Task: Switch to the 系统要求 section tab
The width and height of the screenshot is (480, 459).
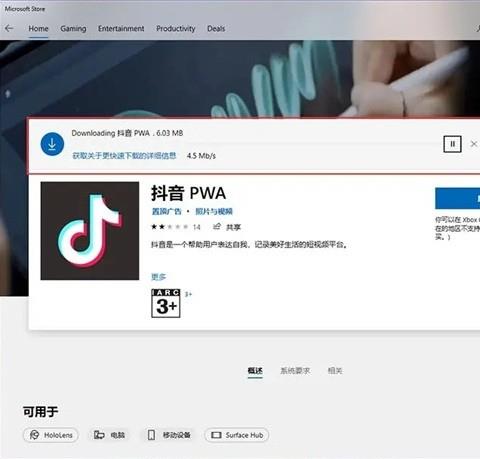Action: [295, 371]
